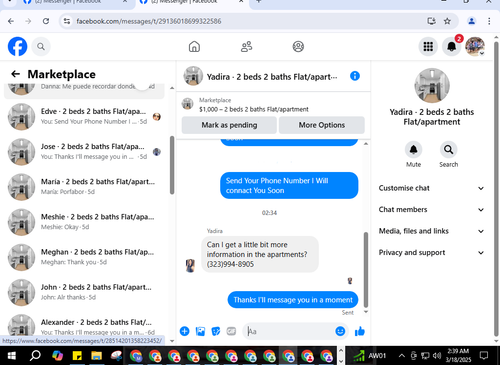This screenshot has width=500, height=365.
Task: Open Edve conversation in list
Action: pos(84,116)
